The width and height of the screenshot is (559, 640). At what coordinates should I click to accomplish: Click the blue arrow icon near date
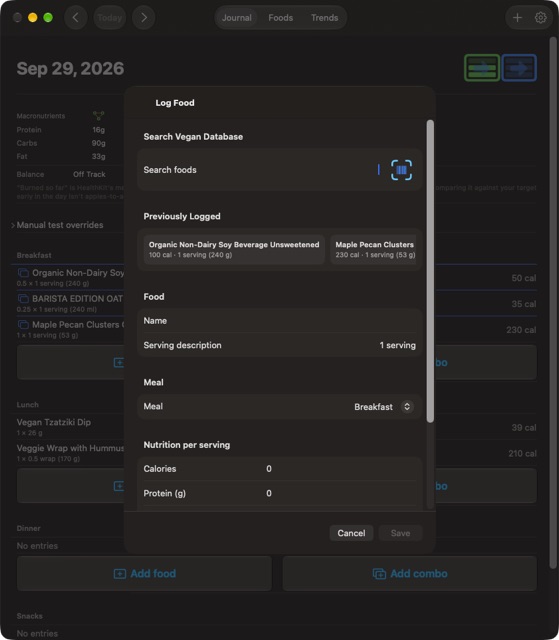point(519,68)
